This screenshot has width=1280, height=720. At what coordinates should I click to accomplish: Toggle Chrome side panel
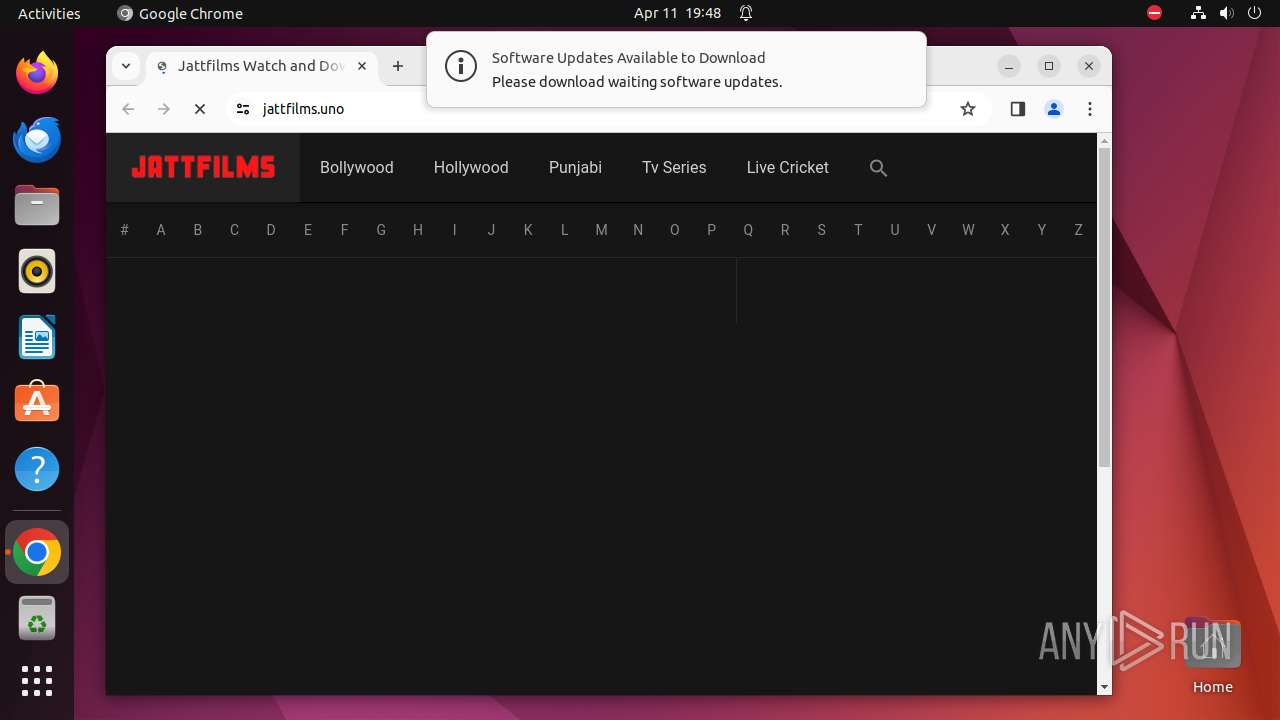(1018, 109)
